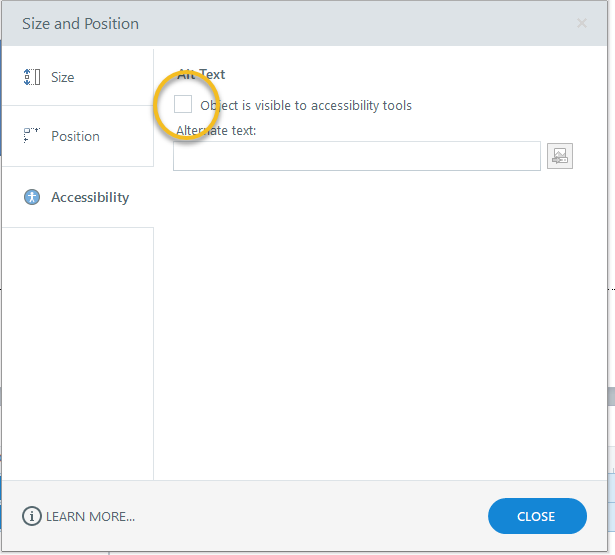
Task: Select the Accessibility tab label
Action: [x=90, y=197]
